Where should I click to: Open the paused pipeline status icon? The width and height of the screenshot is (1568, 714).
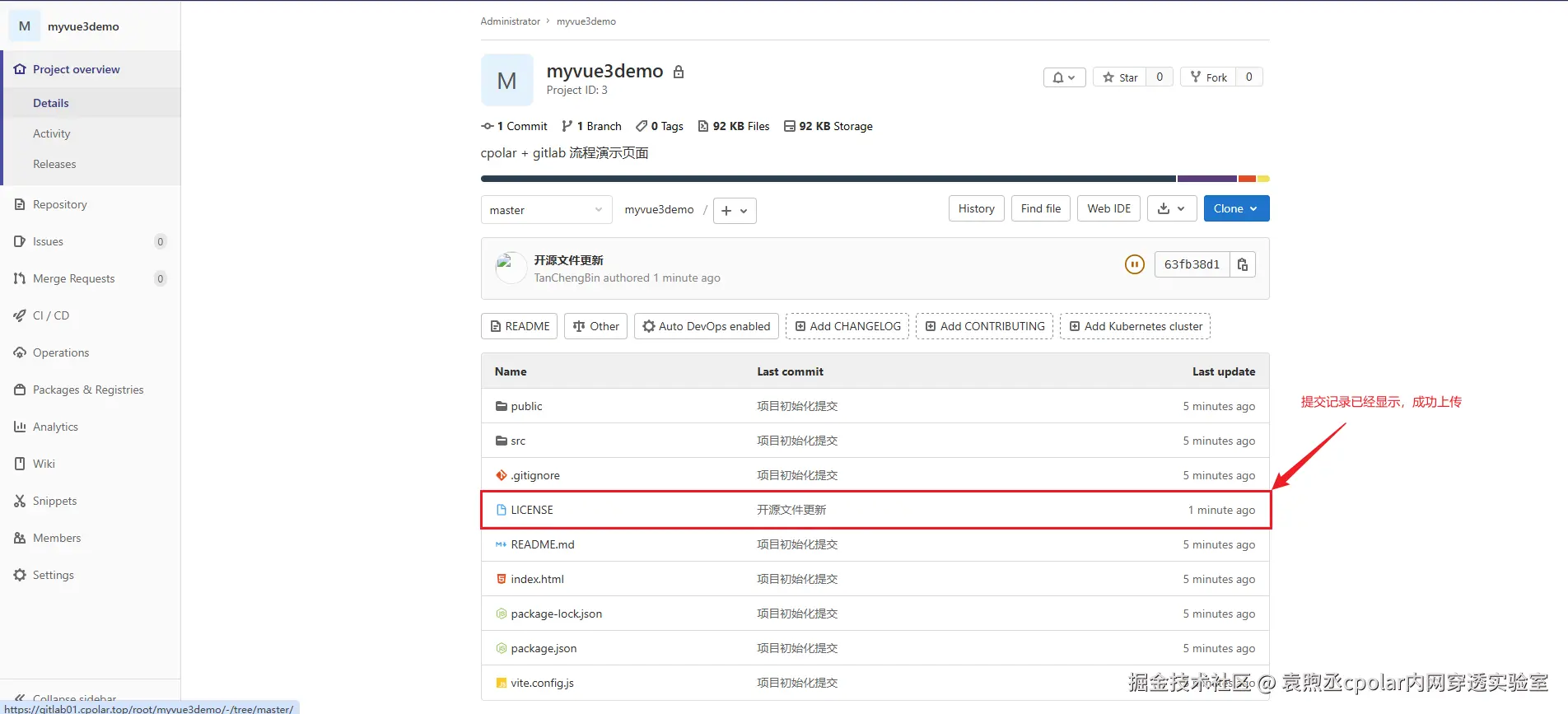coord(1135,264)
